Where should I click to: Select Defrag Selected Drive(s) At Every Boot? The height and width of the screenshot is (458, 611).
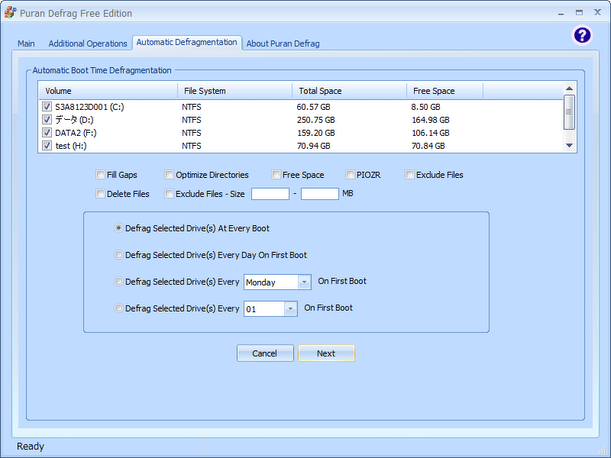[118, 228]
